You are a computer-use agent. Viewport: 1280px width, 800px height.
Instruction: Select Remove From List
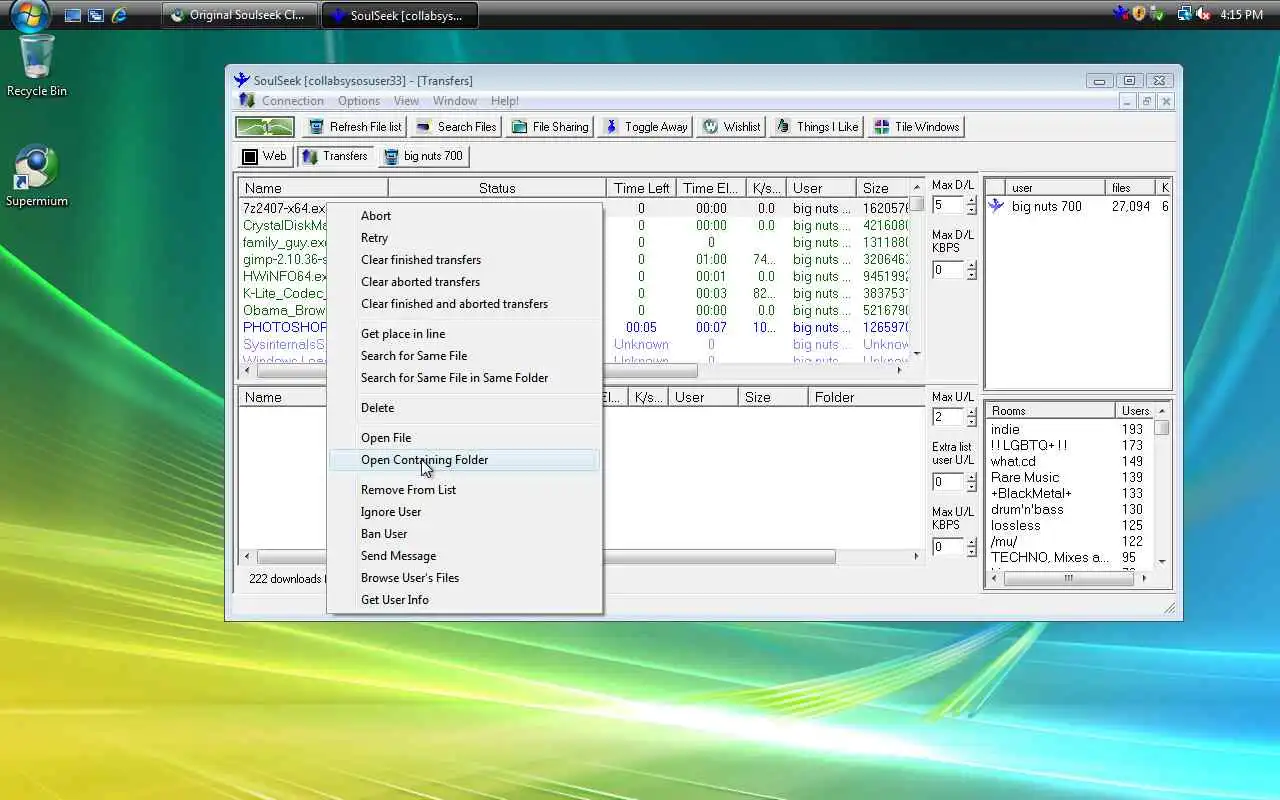click(465, 490)
